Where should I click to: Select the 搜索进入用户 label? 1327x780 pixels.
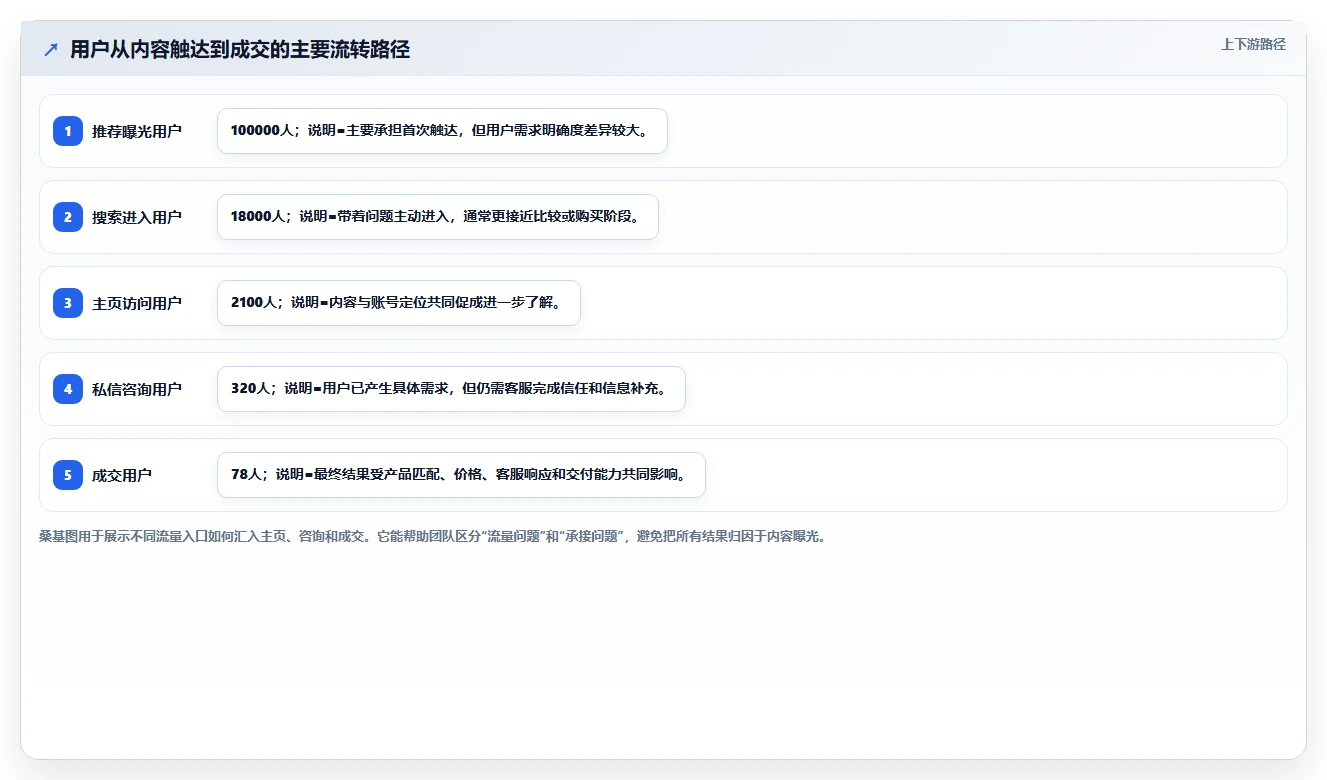[137, 217]
